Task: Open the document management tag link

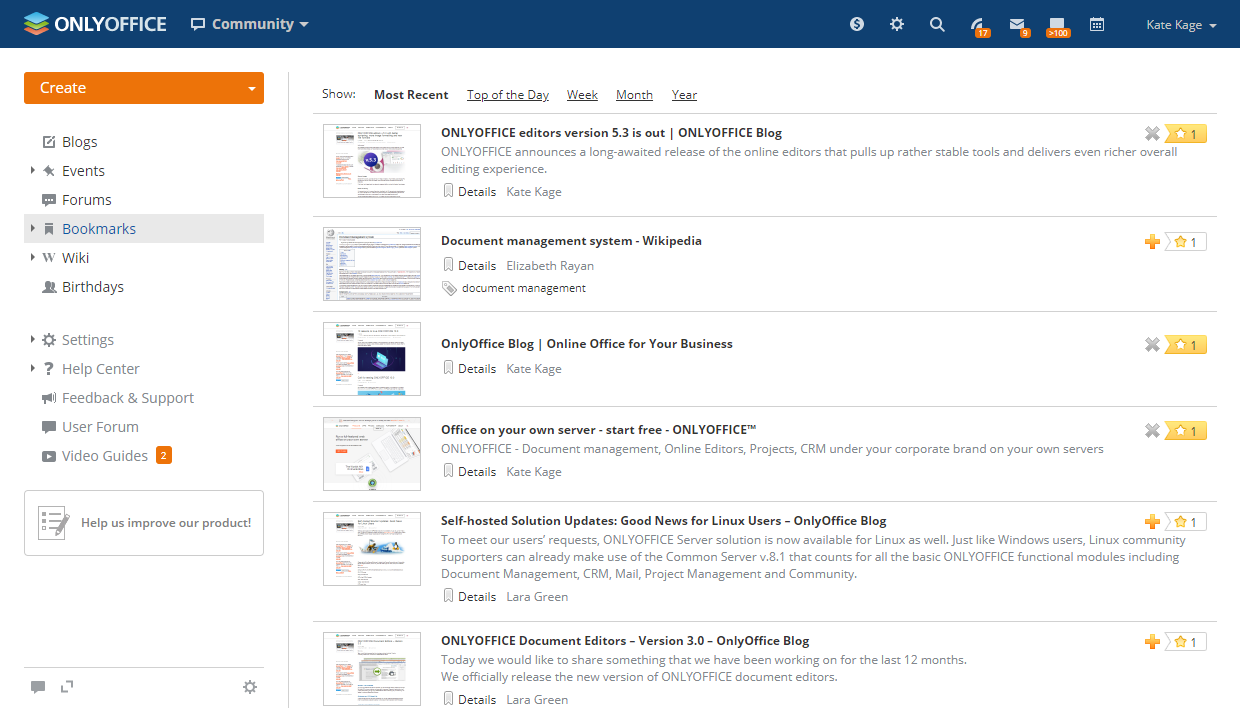Action: point(523,288)
